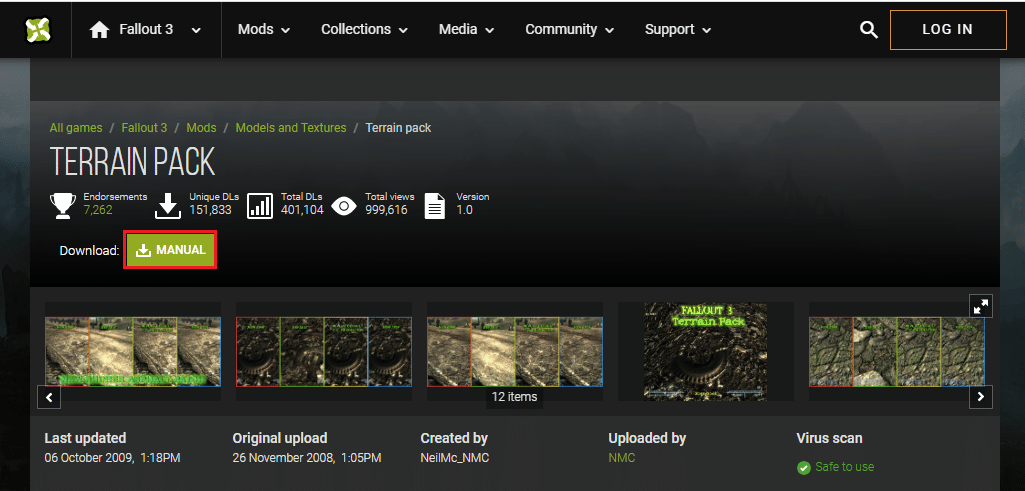Click the Total DLs bar chart icon
This screenshot has width=1025, height=491.
click(260, 205)
